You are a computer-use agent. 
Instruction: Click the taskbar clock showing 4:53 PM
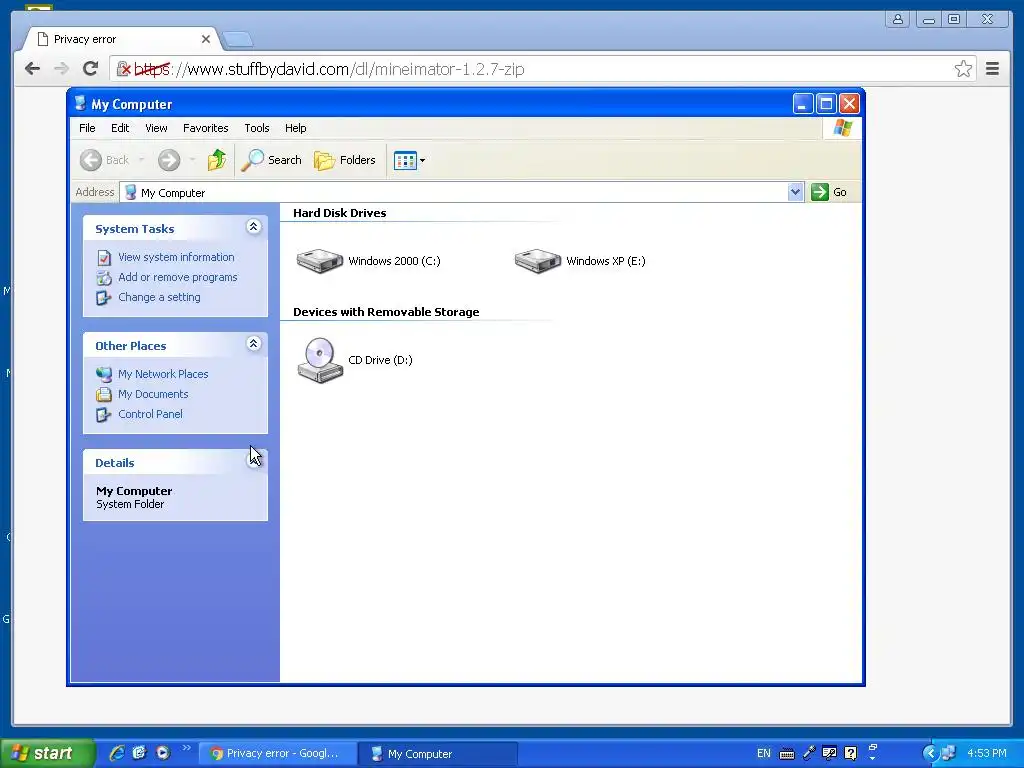987,753
